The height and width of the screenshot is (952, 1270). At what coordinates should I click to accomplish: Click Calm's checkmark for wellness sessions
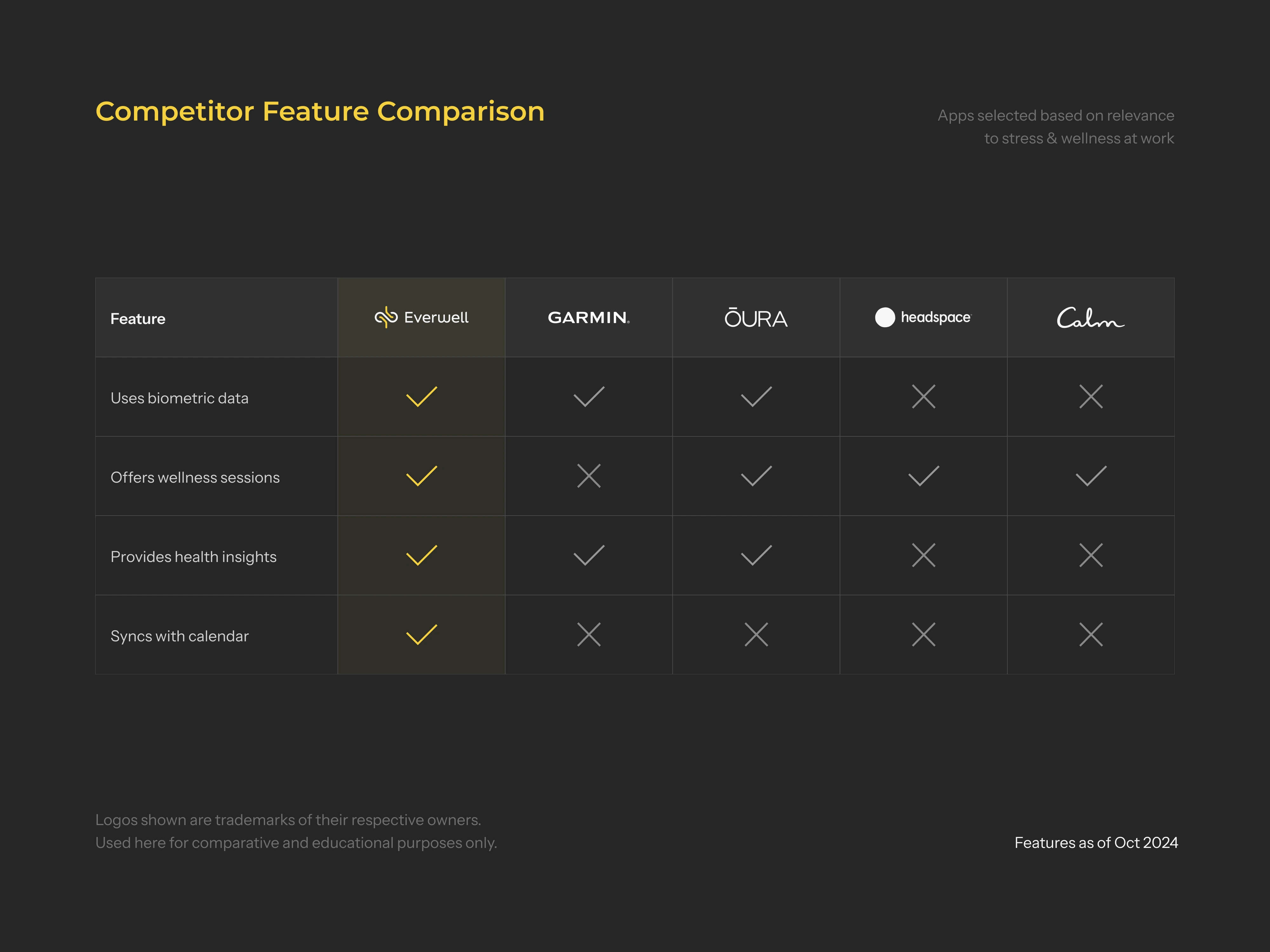coord(1091,476)
